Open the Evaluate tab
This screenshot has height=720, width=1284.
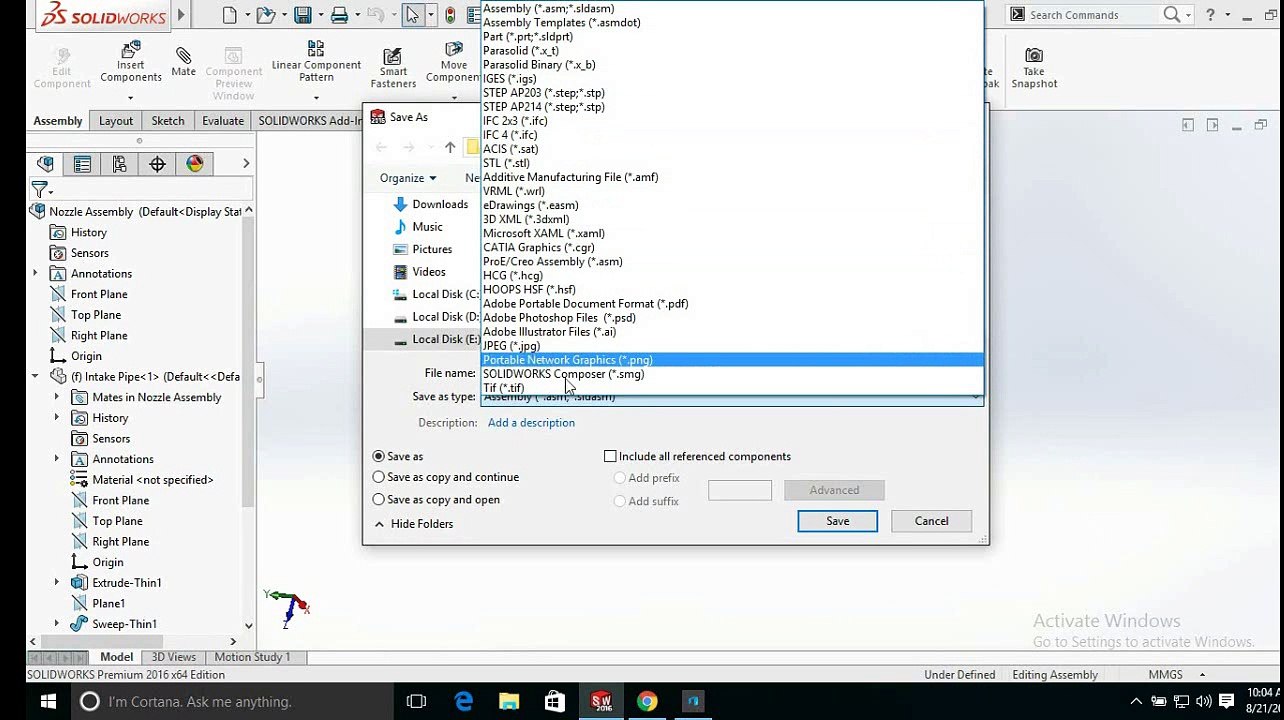coord(222,121)
